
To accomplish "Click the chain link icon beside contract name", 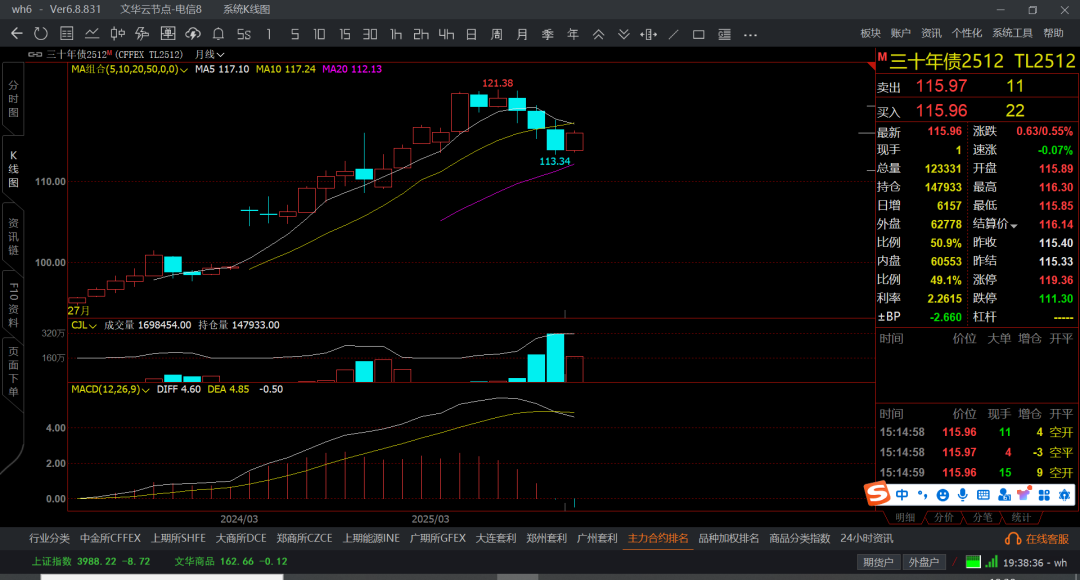I will click(34, 54).
